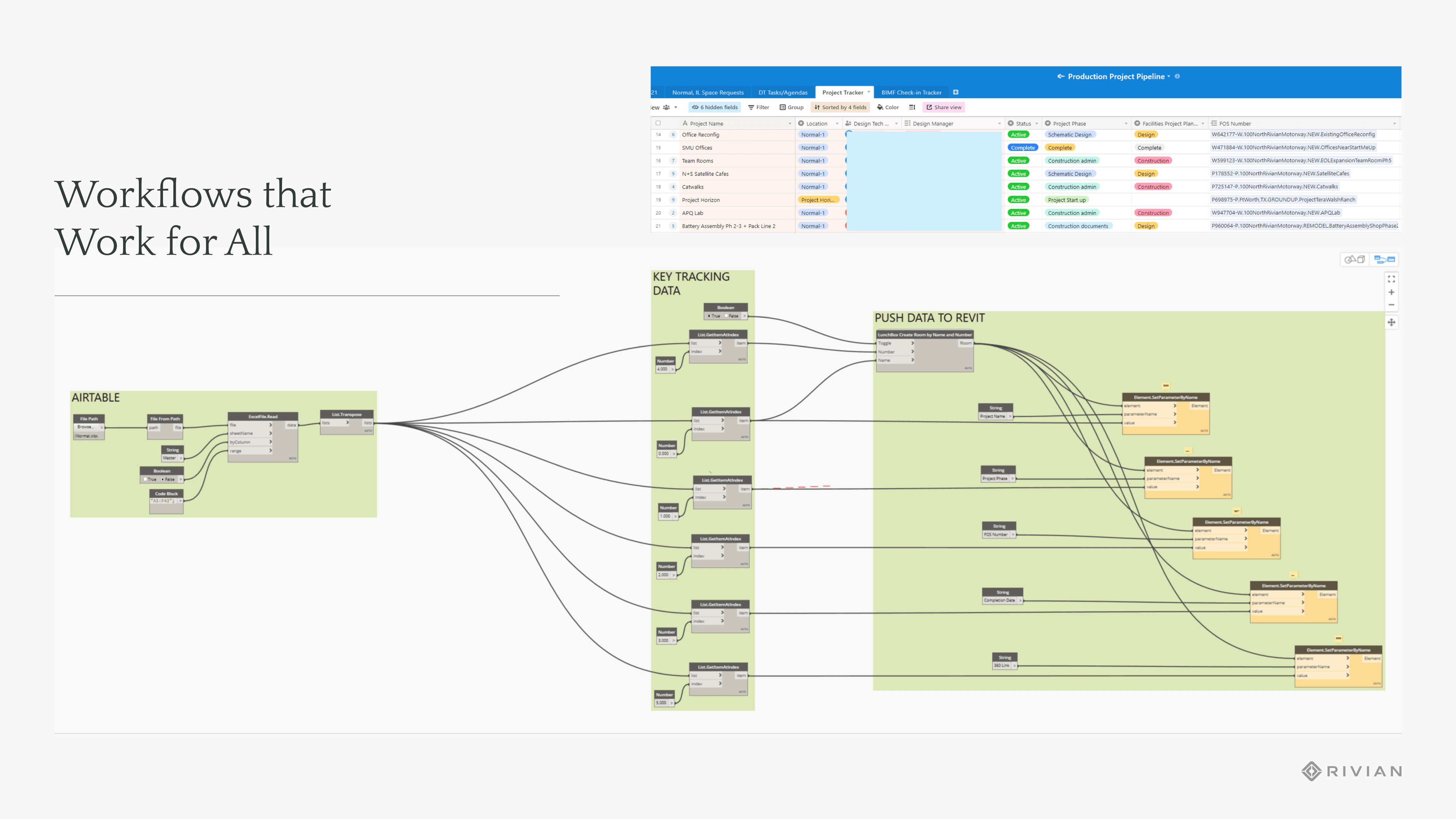The height and width of the screenshot is (819, 1456).
Task: Select the Project Tracker tab
Action: click(843, 93)
